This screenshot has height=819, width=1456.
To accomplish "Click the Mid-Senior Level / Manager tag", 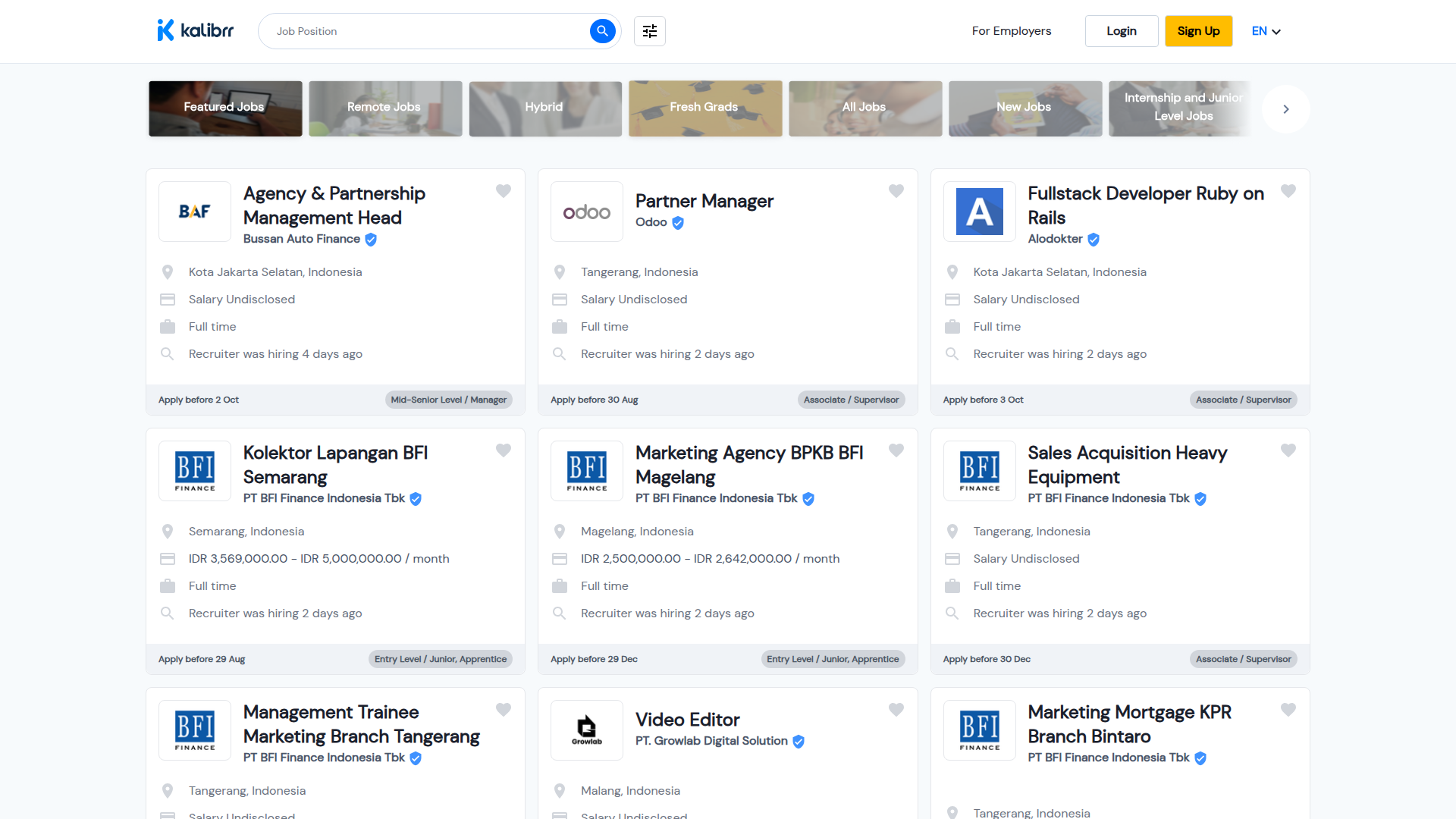I will (x=449, y=400).
